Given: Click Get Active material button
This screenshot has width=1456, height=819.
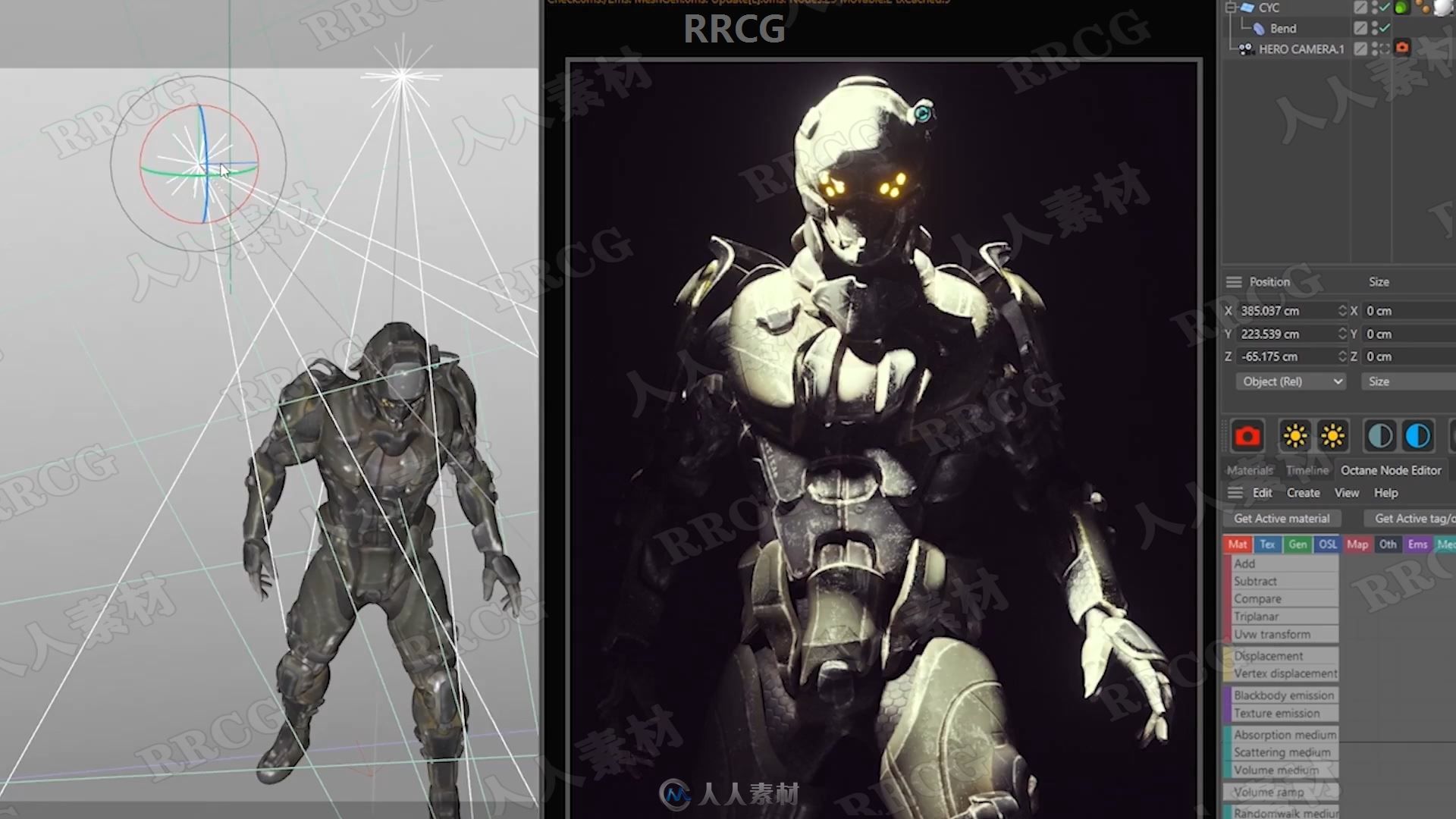Looking at the screenshot, I should [1282, 517].
